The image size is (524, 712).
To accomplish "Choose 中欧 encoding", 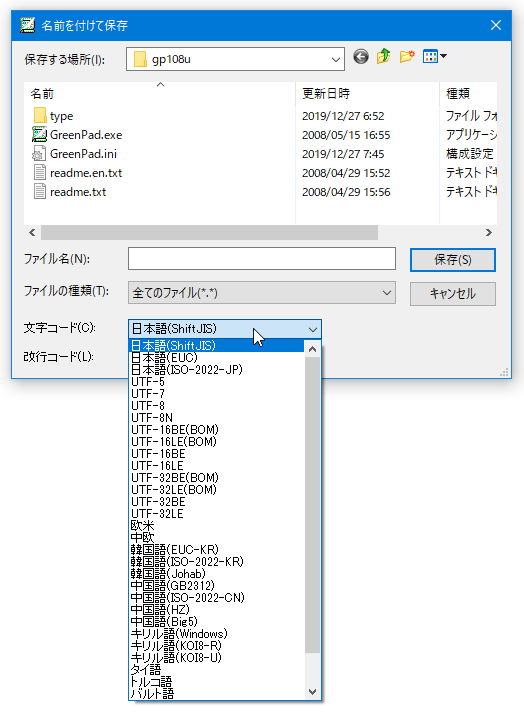I will click(217, 538).
